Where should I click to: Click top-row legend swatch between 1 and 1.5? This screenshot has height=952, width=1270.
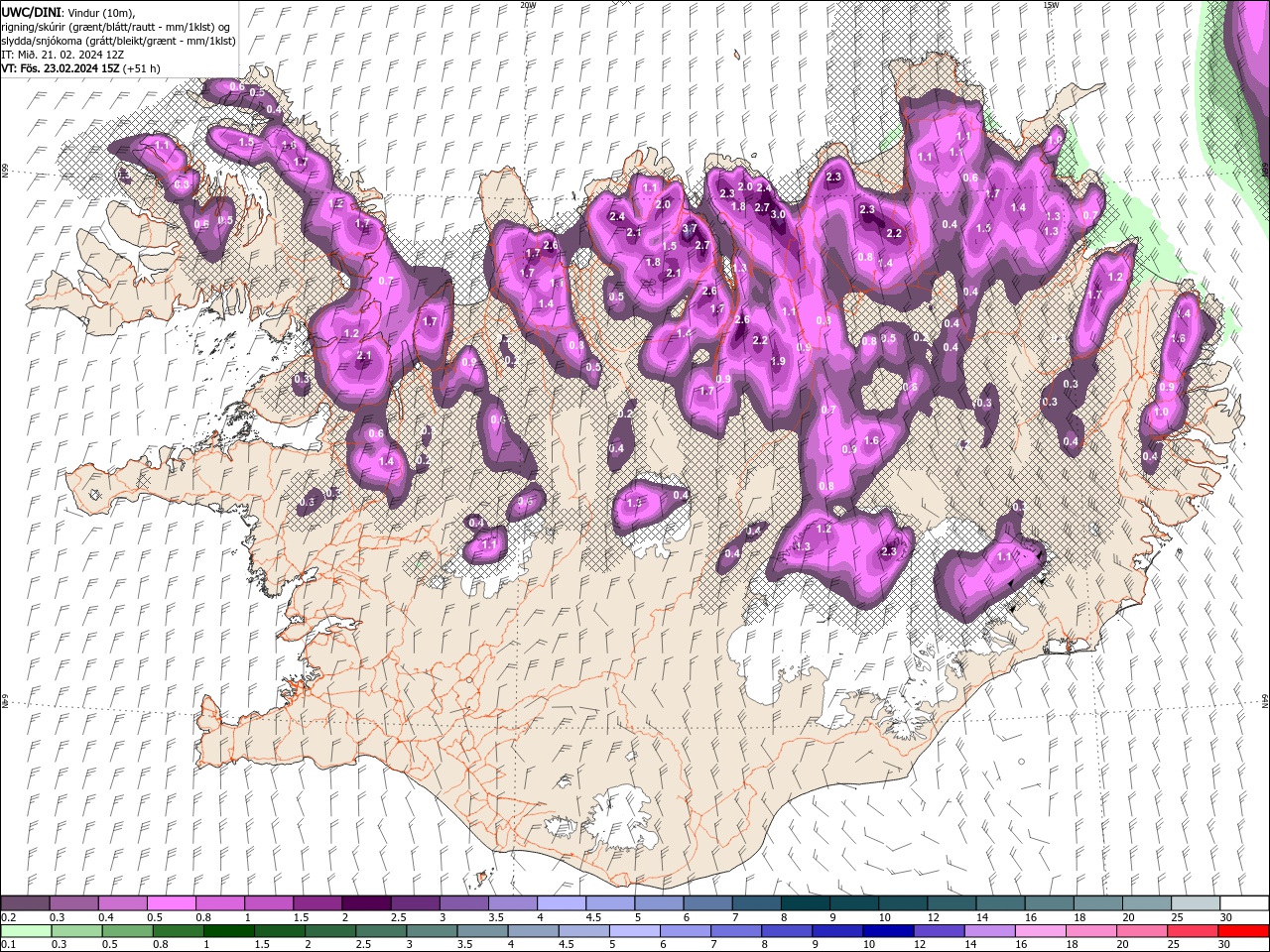coord(268,903)
